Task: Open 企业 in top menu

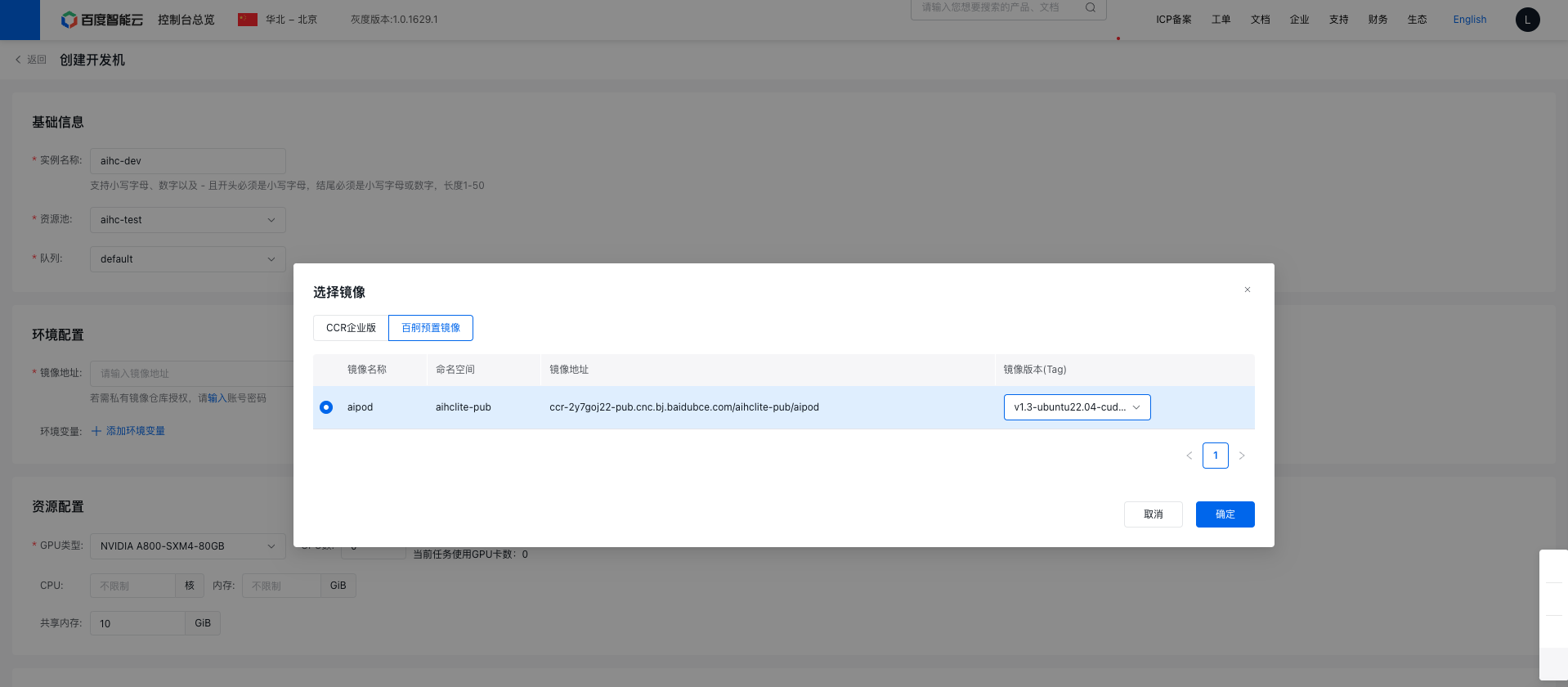Action: click(1300, 20)
